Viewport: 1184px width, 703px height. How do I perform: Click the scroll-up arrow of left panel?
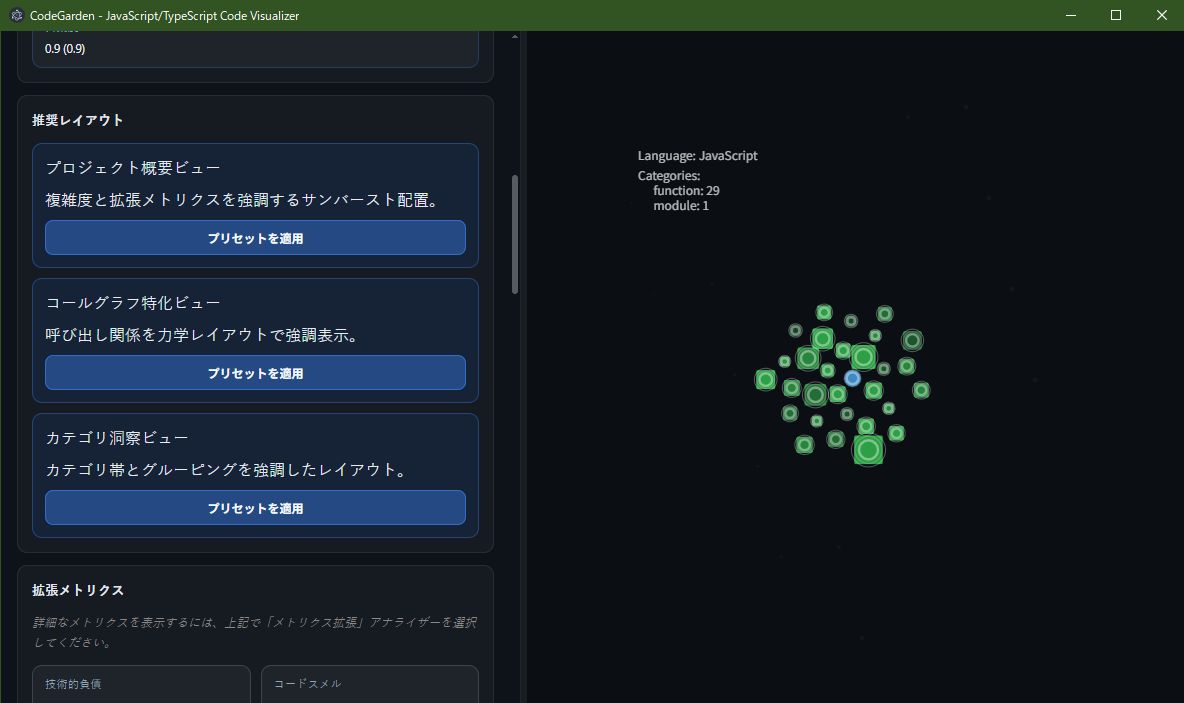click(515, 37)
